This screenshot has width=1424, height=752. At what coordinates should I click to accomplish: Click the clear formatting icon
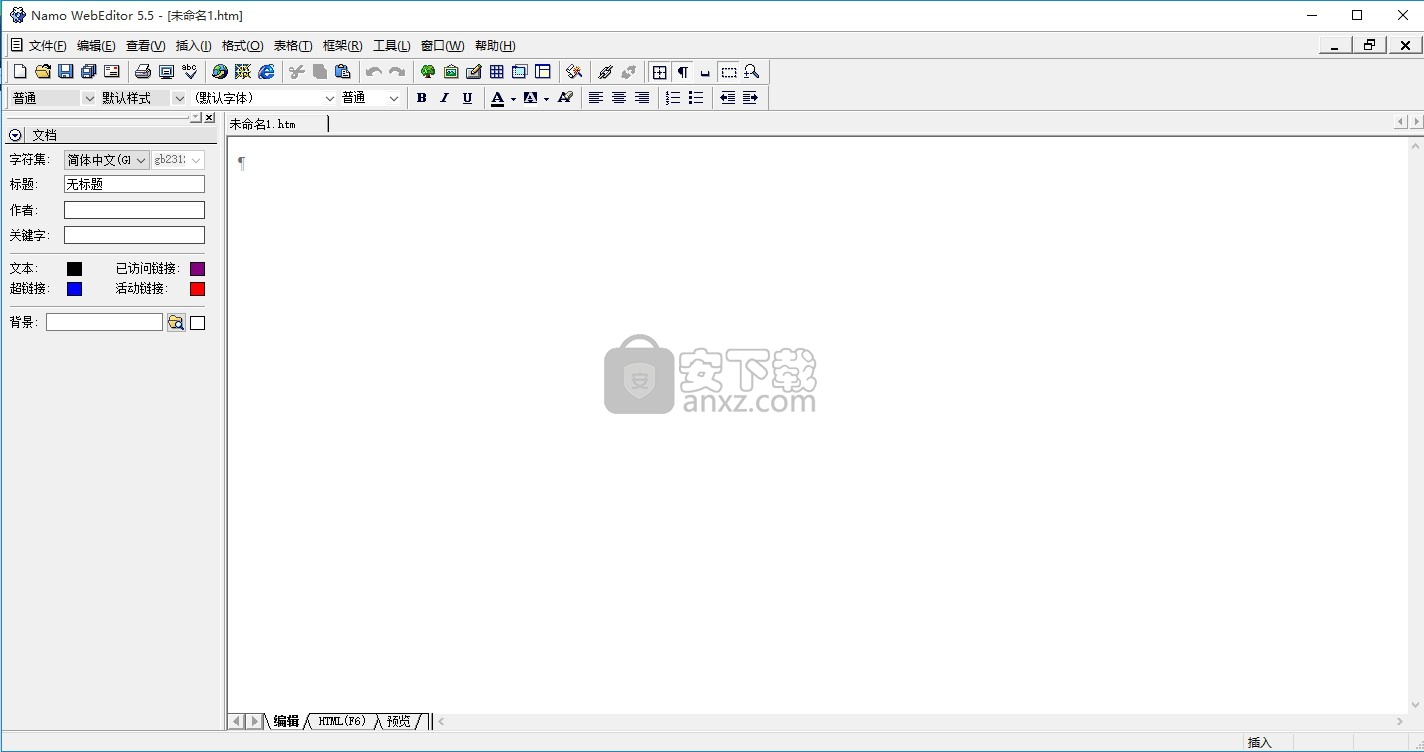[565, 97]
